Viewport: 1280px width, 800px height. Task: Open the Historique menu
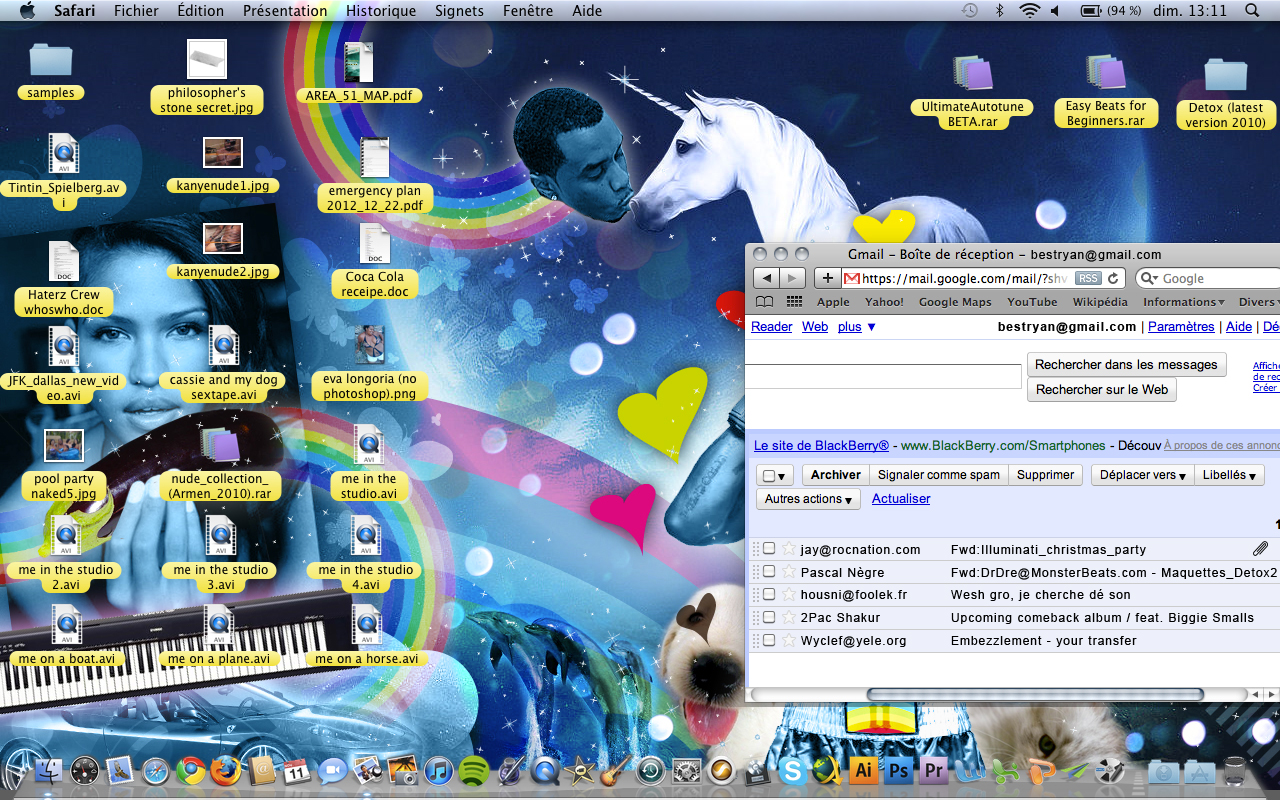[381, 11]
